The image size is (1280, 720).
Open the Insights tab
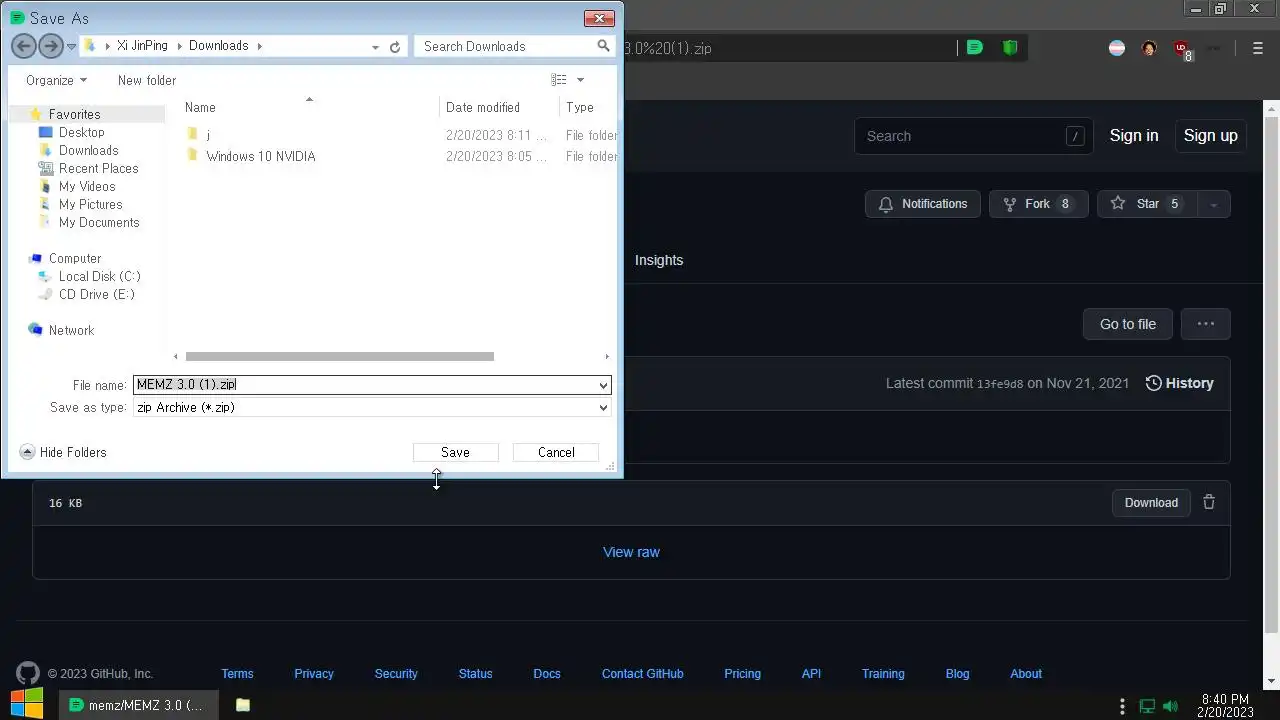click(659, 260)
